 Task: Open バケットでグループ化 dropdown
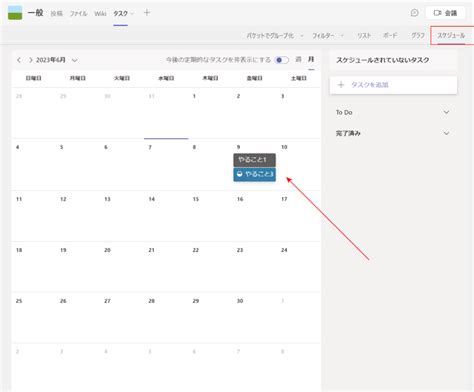tap(275, 35)
